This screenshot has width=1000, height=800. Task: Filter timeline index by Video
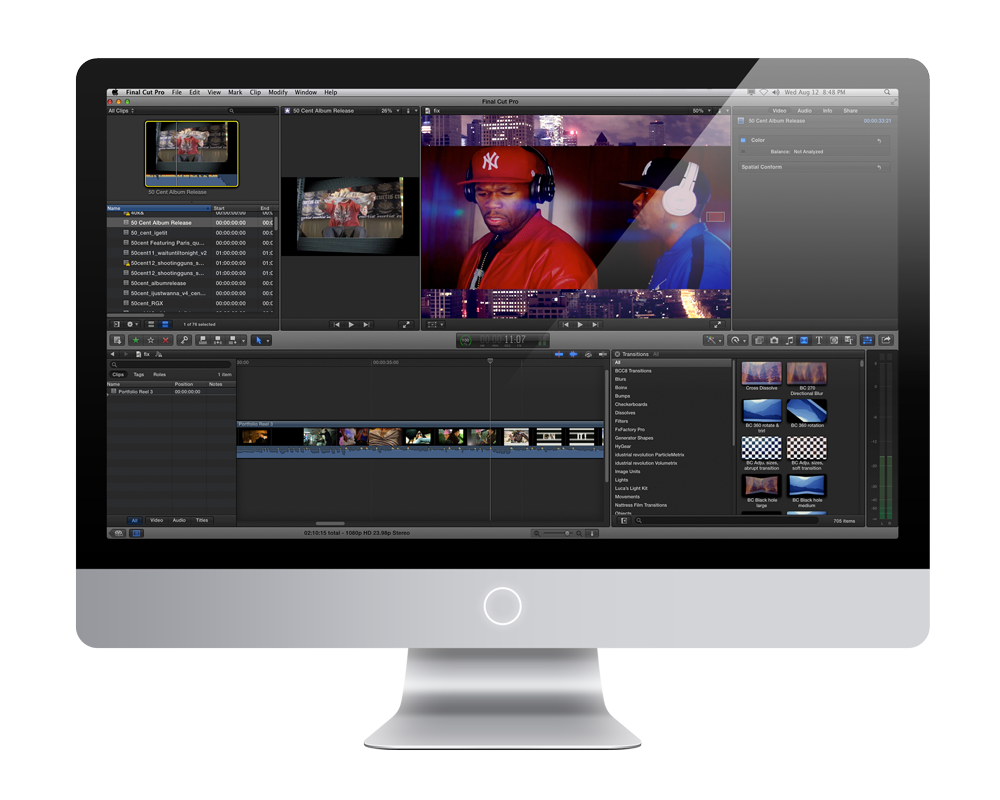[x=156, y=521]
